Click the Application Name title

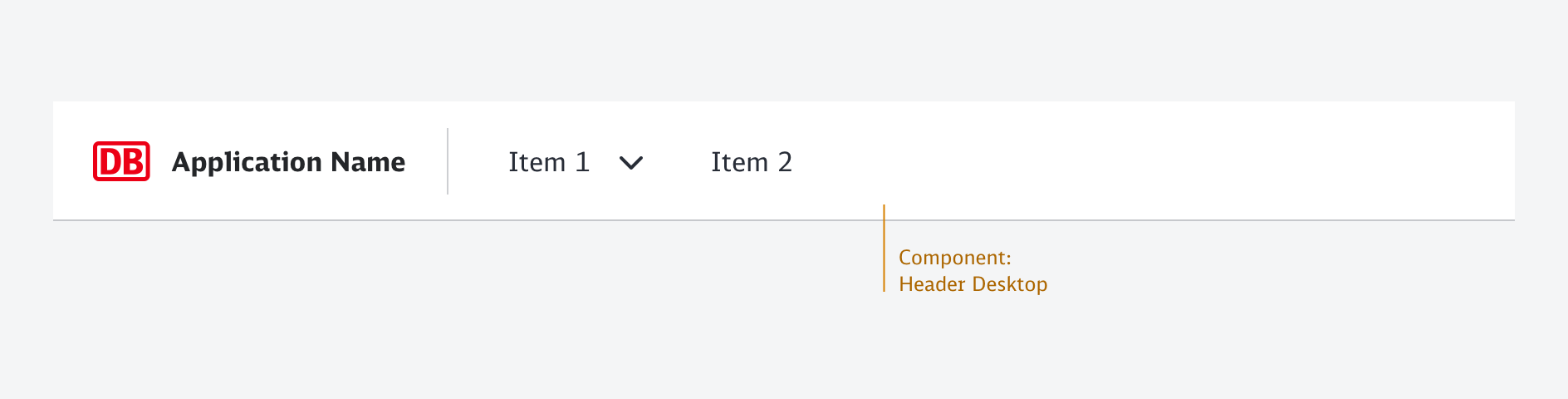pyautogui.click(x=288, y=162)
